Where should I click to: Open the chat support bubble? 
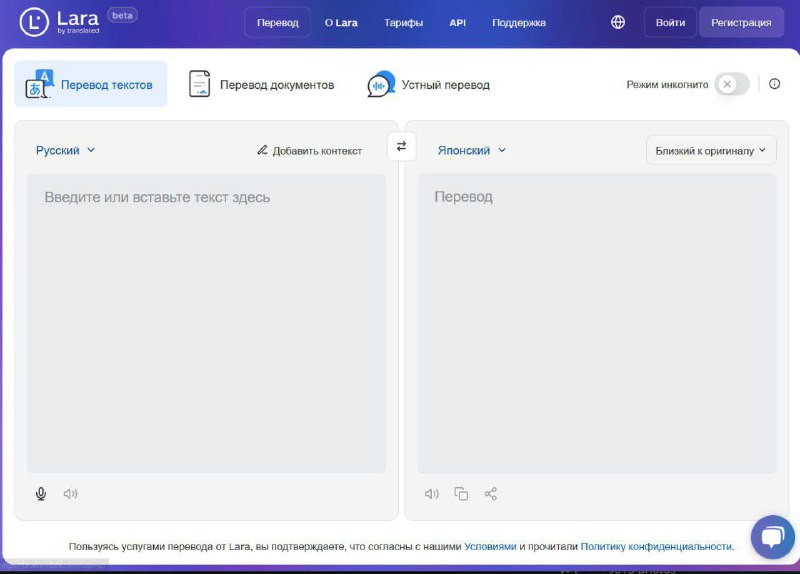click(x=771, y=537)
